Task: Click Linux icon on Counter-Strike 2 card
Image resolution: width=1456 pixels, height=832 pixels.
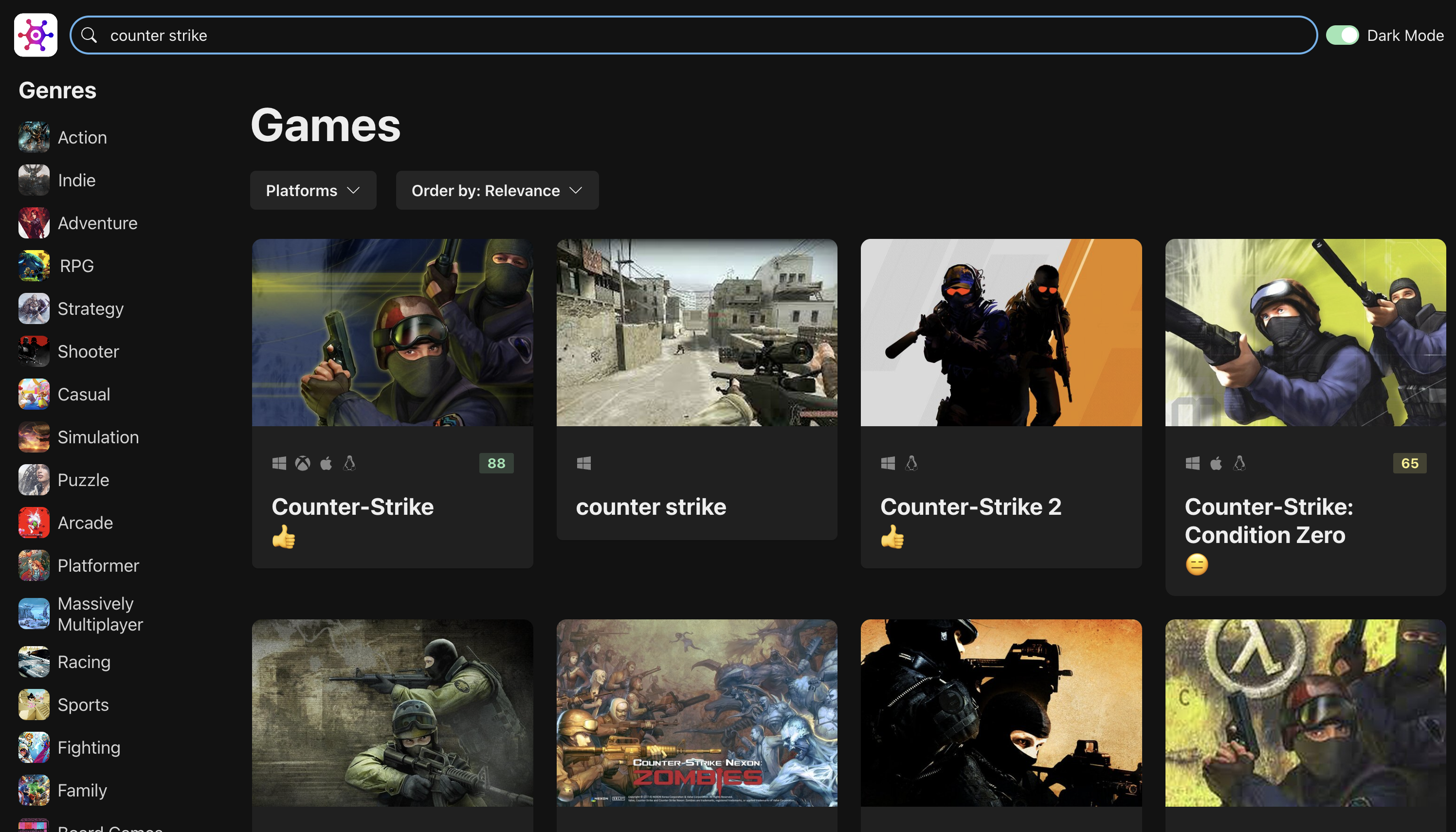Action: 911,463
